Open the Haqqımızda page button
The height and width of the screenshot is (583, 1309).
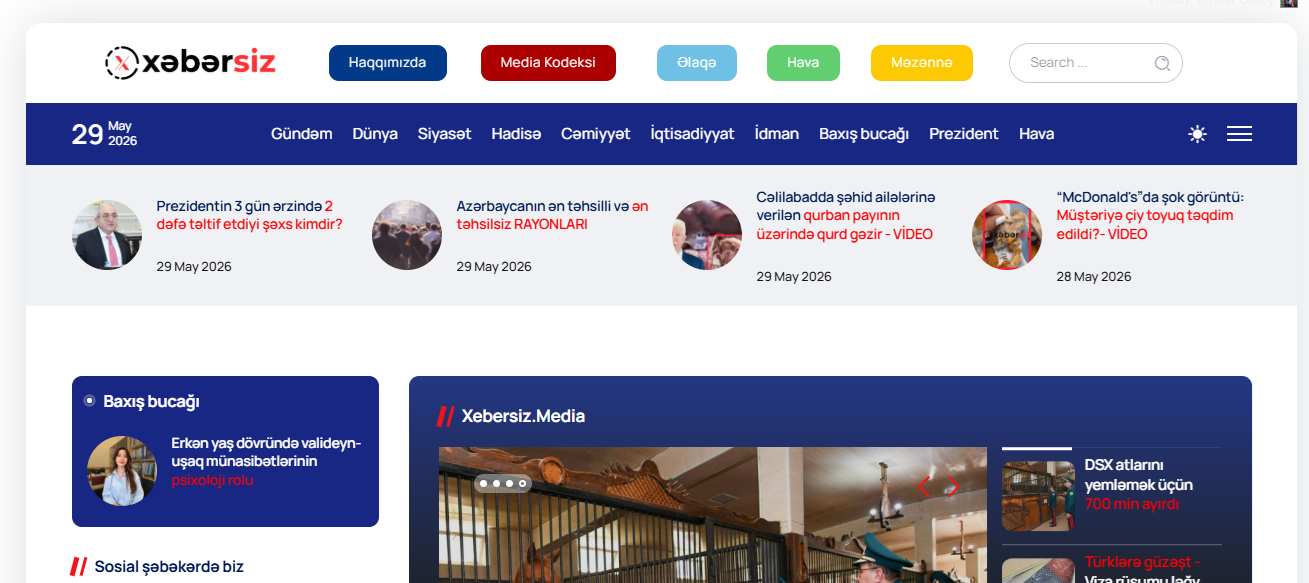point(388,63)
